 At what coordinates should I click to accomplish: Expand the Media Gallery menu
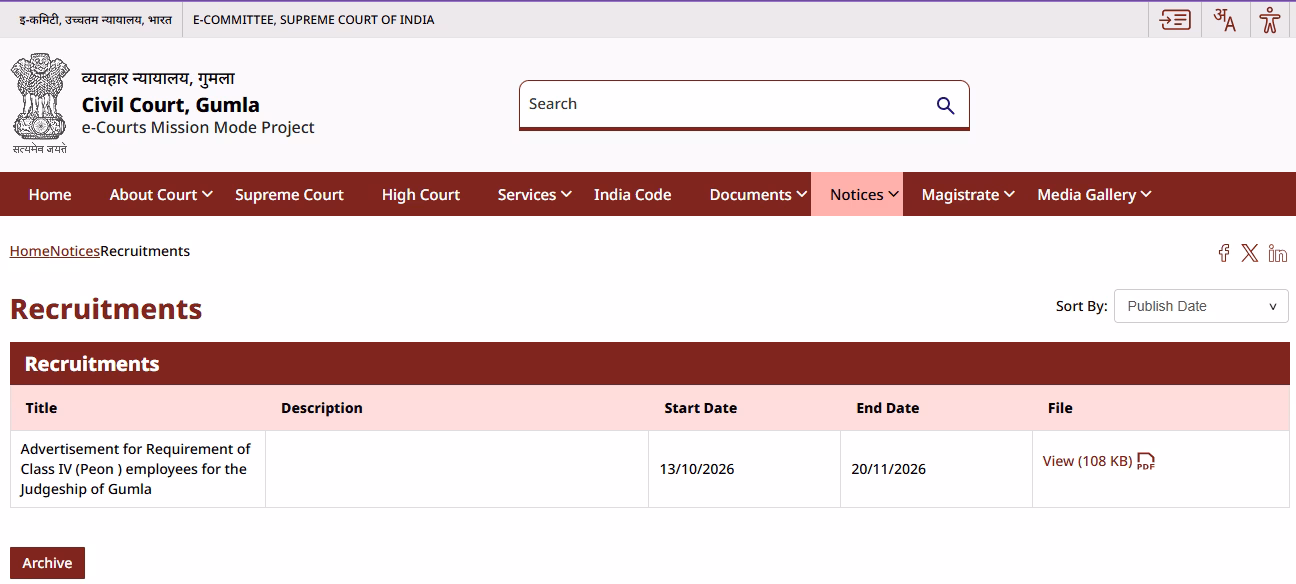point(1094,194)
